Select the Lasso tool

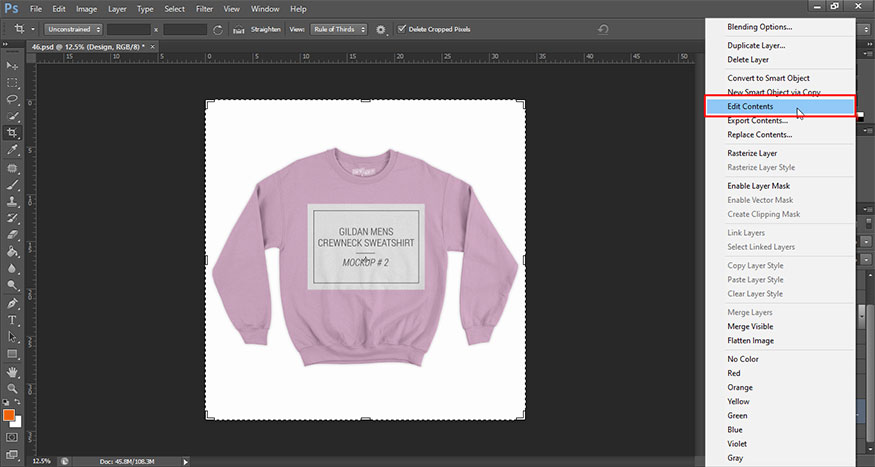pyautogui.click(x=12, y=99)
